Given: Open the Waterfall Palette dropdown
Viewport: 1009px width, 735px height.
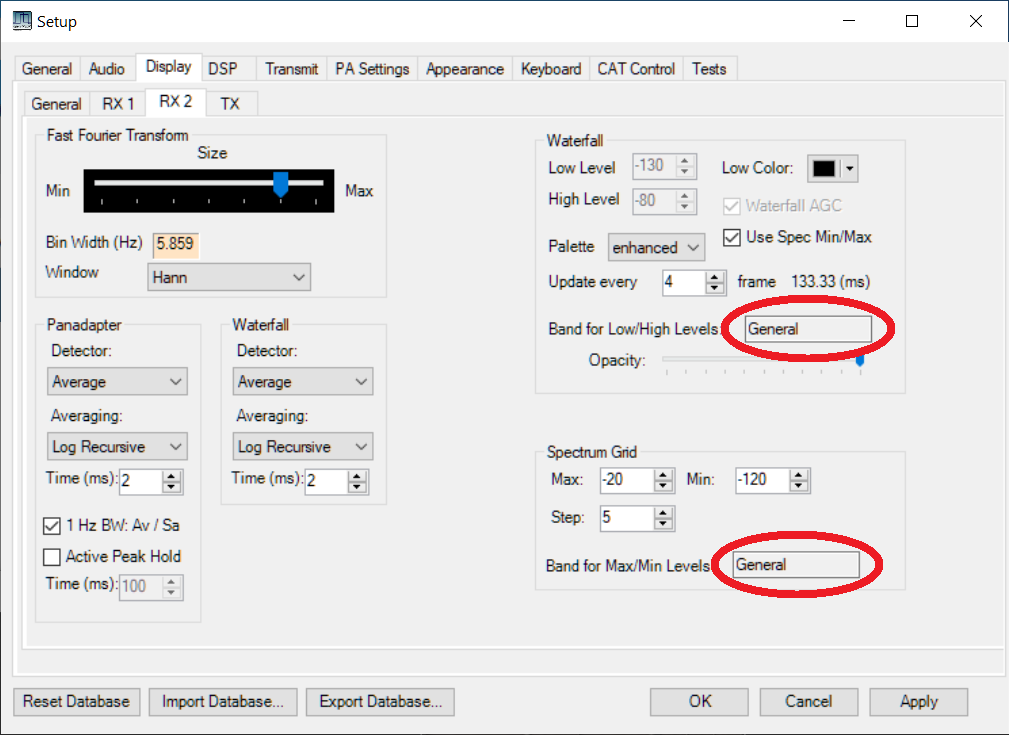Looking at the screenshot, I should [x=657, y=247].
